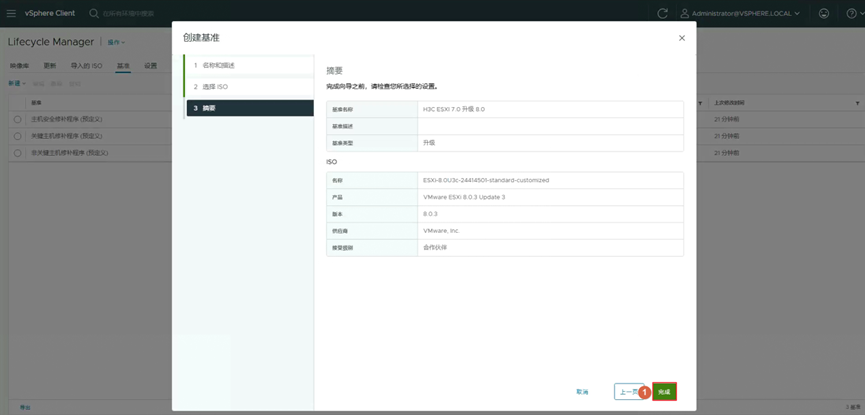Click the baseline name H3C ESXi 7.0 升级 8.0

(x=454, y=109)
